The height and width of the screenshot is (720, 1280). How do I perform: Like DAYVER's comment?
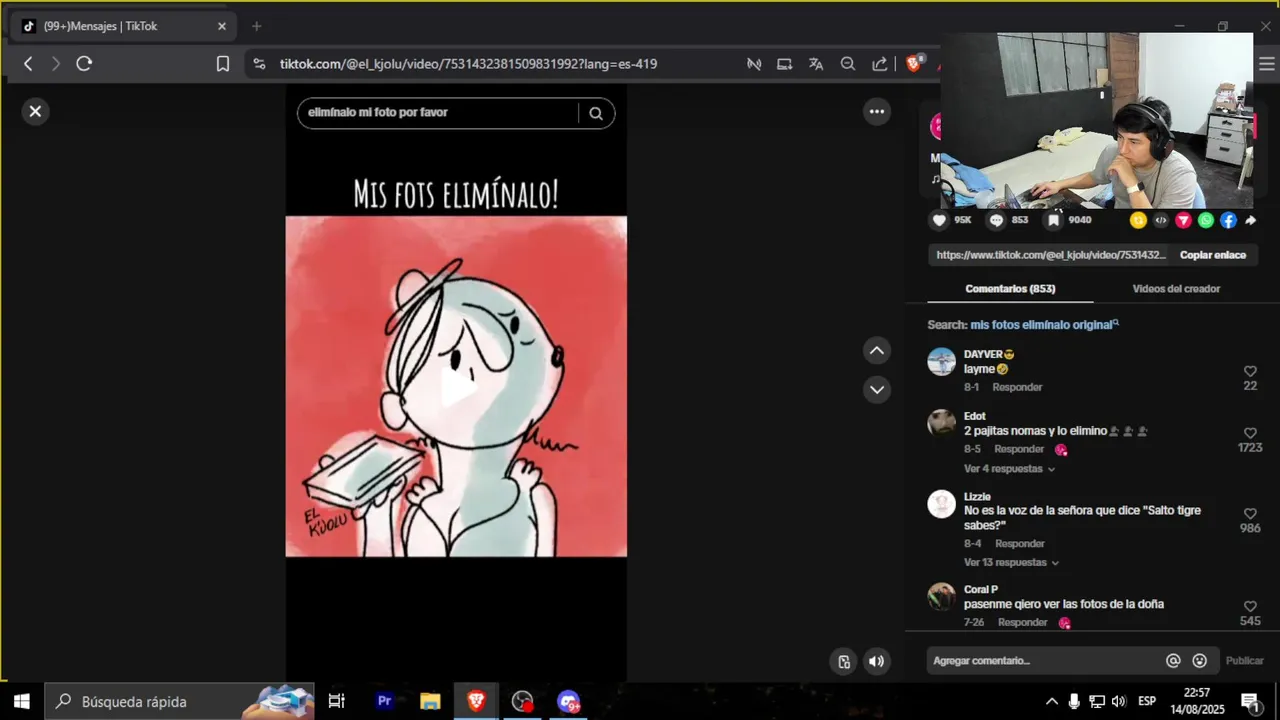(1250, 372)
